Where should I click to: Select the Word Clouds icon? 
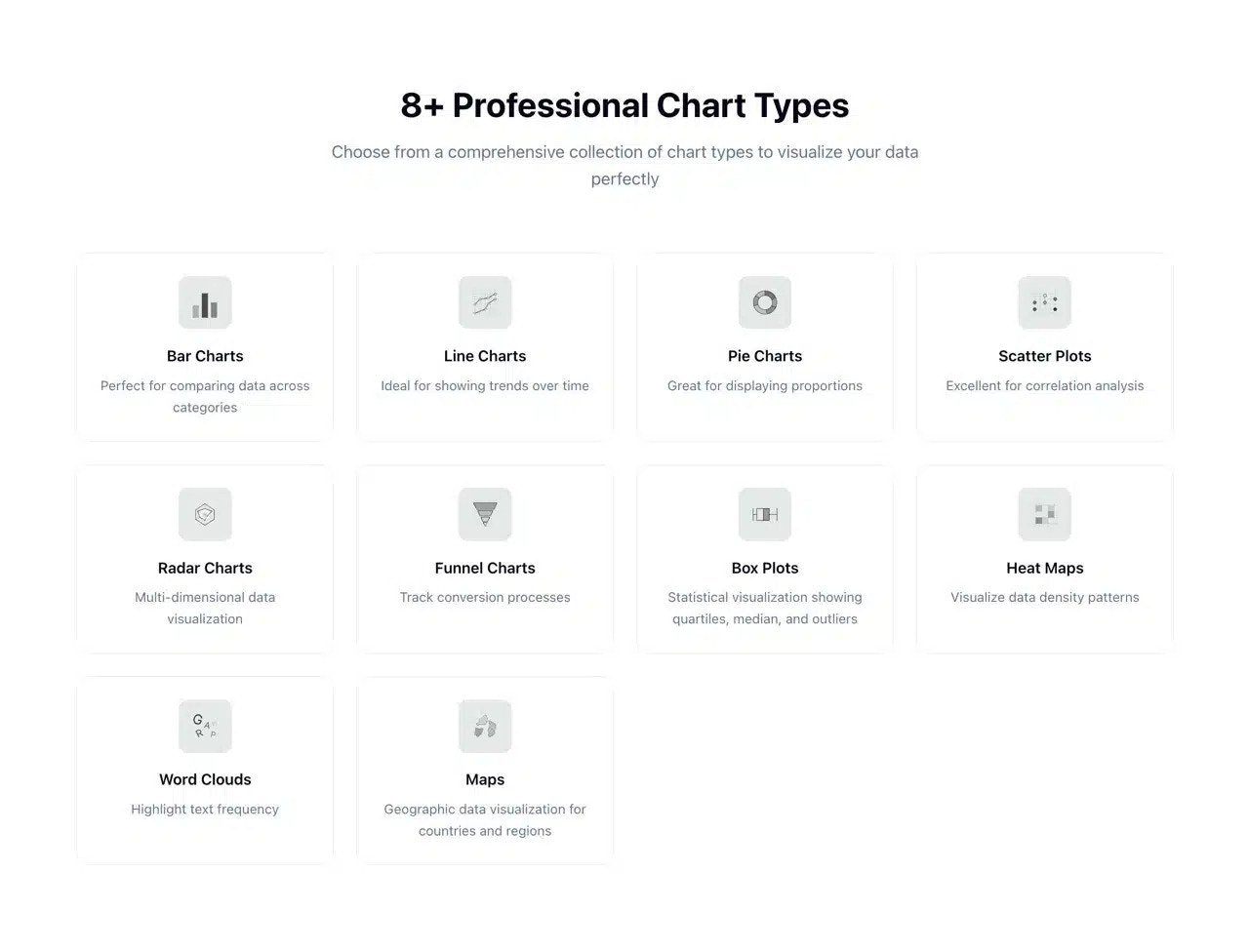click(x=205, y=726)
